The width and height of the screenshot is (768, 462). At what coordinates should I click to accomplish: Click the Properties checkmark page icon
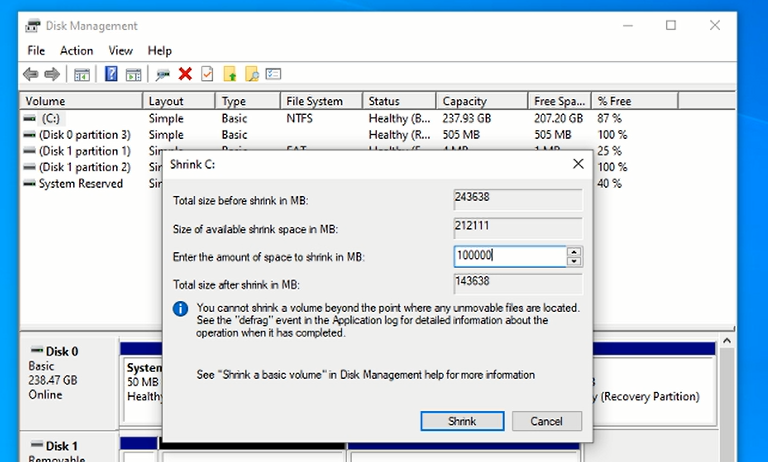pyautogui.click(x=207, y=74)
